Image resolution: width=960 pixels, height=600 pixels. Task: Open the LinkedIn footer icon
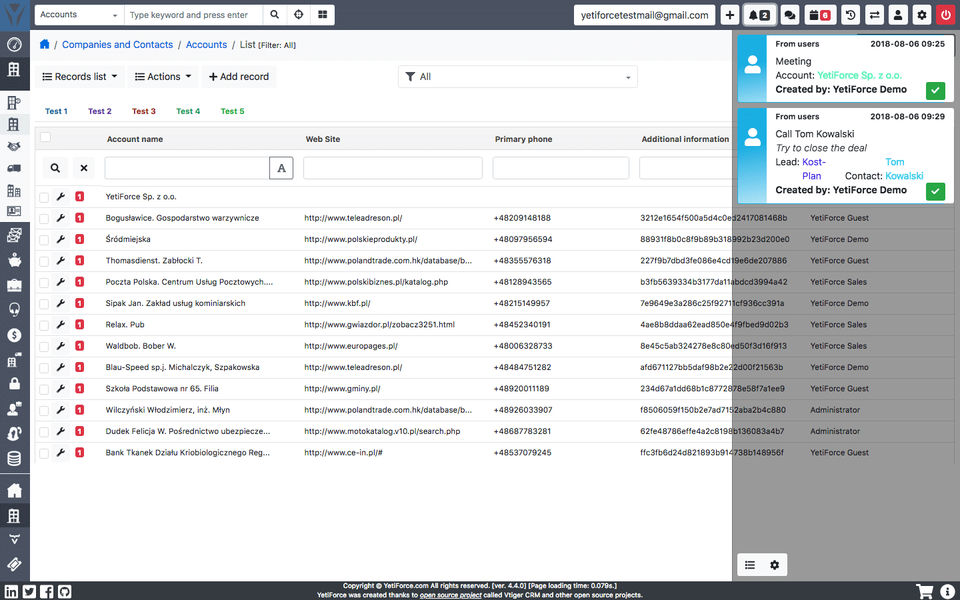pyautogui.click(x=11, y=591)
